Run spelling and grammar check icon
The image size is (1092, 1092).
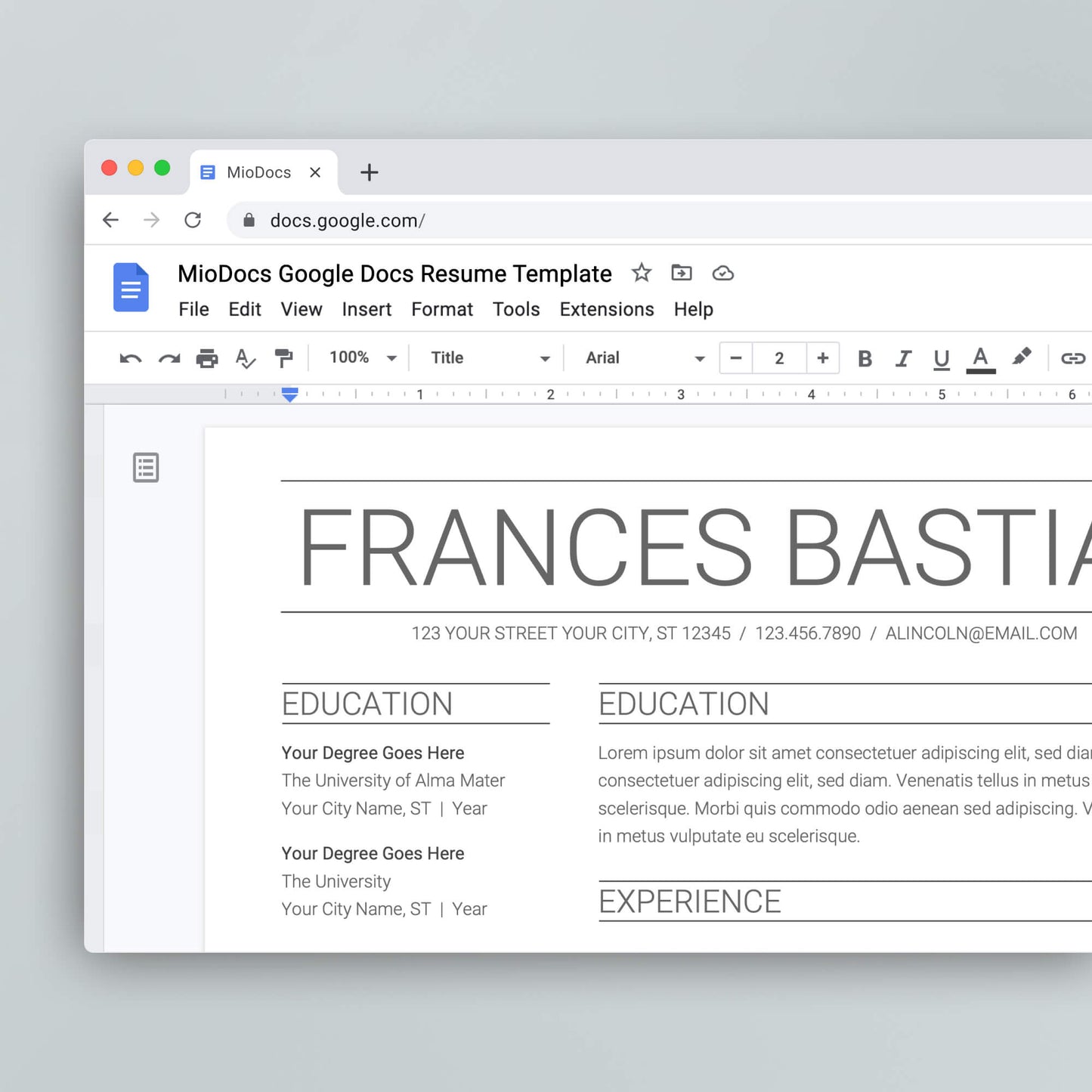245,358
